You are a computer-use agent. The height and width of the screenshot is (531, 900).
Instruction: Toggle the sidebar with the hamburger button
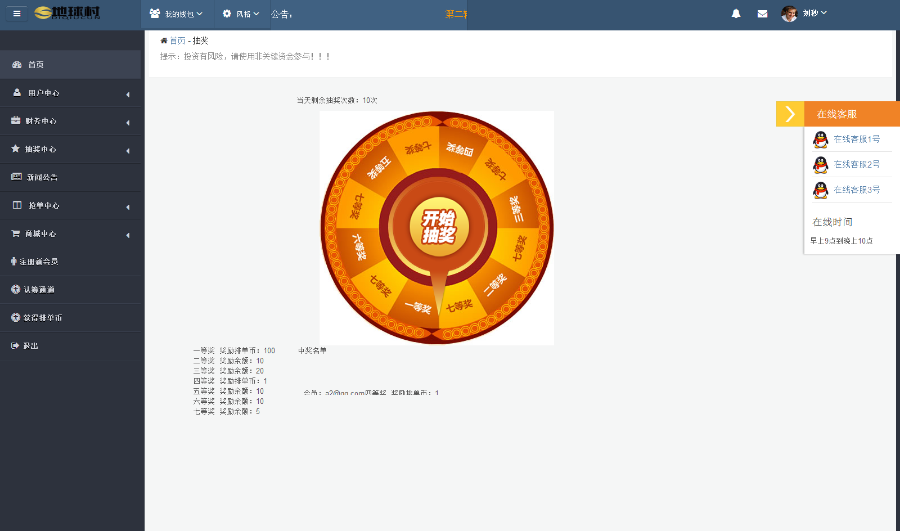tap(17, 13)
